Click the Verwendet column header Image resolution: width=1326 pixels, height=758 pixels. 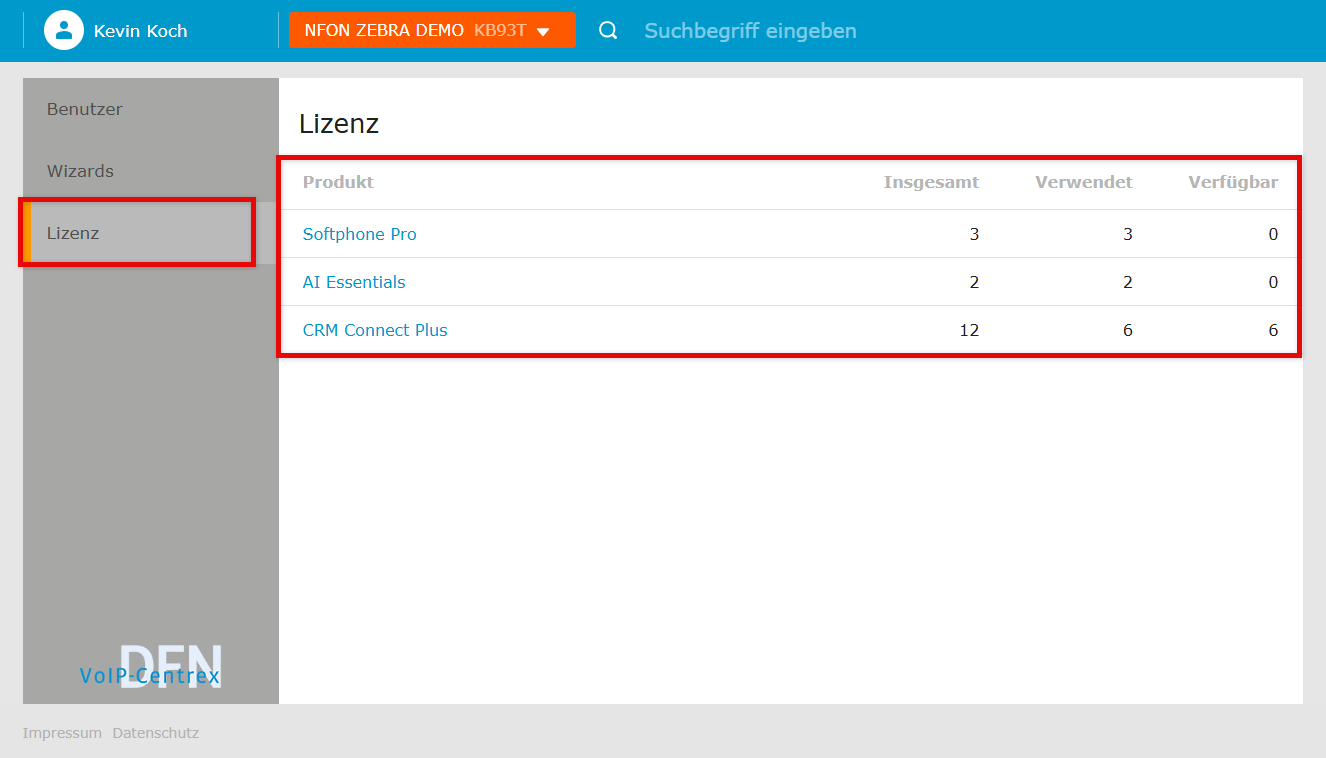click(1083, 182)
